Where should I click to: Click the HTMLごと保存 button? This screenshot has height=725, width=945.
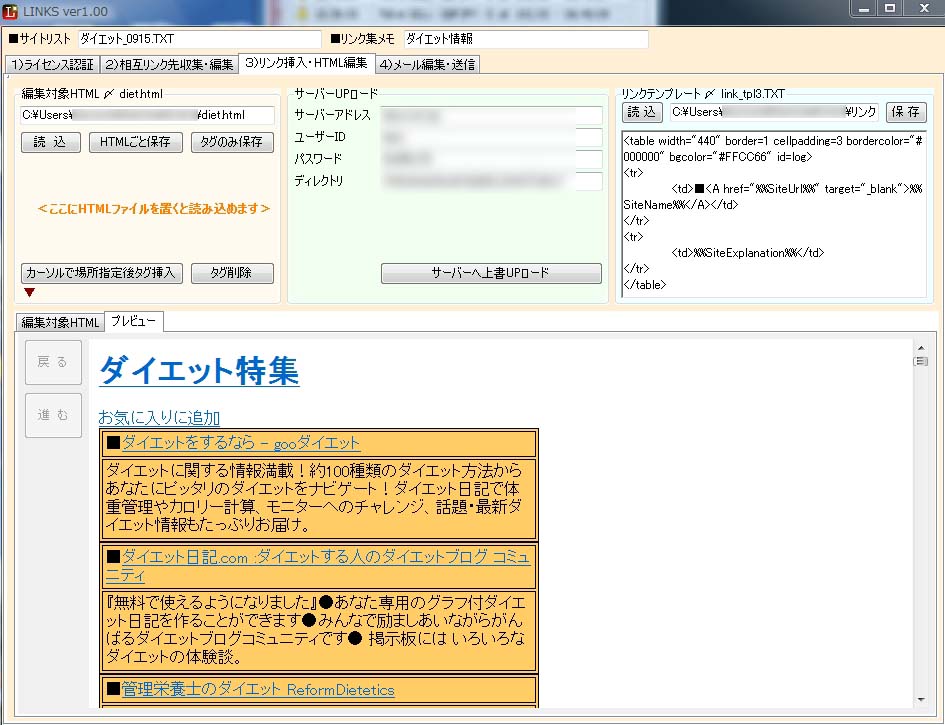tap(136, 142)
